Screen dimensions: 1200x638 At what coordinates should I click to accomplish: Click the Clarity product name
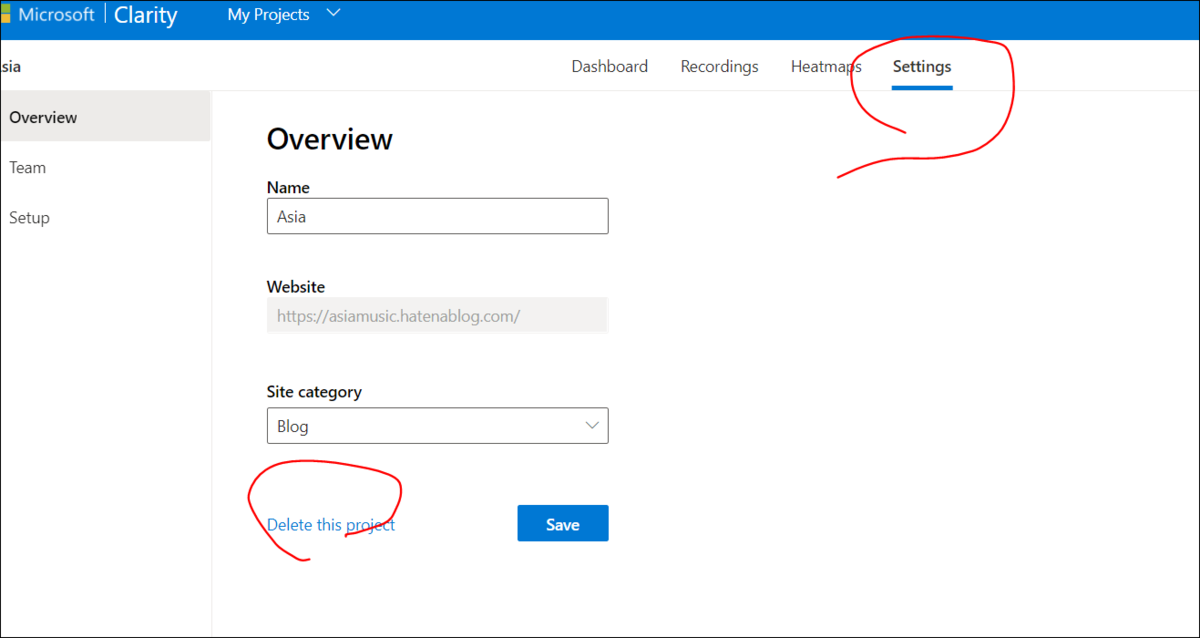[x=146, y=15]
